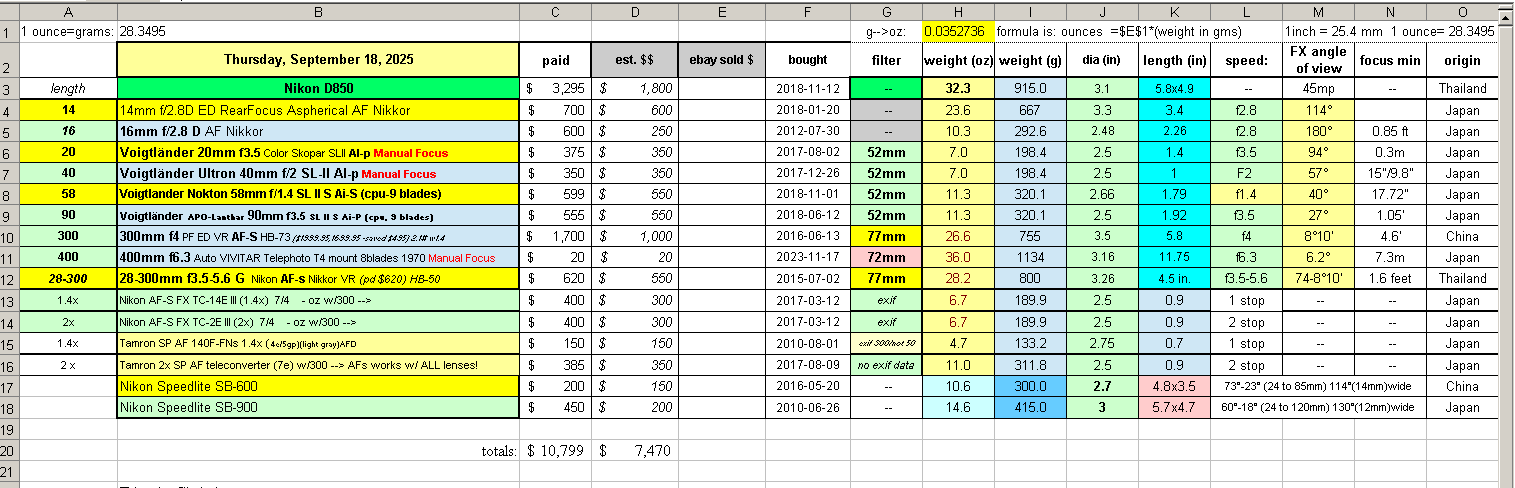Click the 28-300mm f3.5-5.6 G lens cell
Viewport: 1515px width, 488px height.
click(x=318, y=279)
